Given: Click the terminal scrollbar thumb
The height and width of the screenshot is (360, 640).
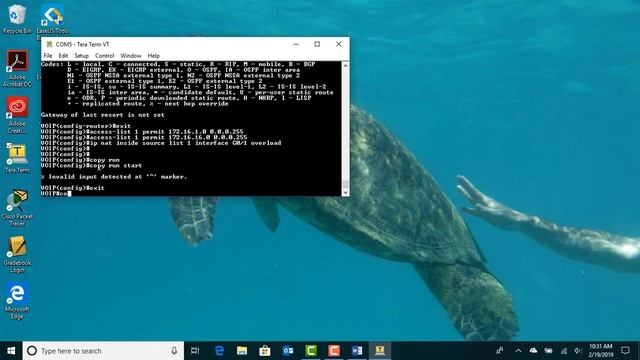Looking at the screenshot, I should (x=346, y=184).
